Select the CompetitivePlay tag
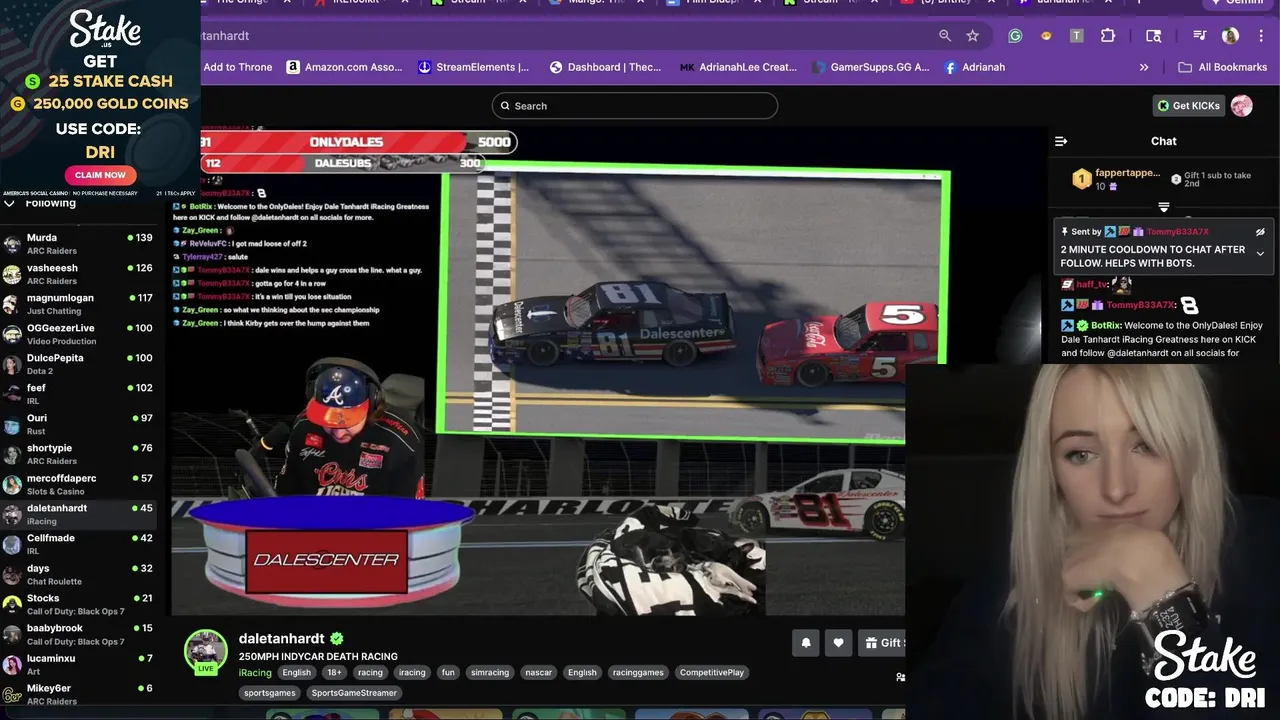The width and height of the screenshot is (1280, 720). click(x=712, y=672)
